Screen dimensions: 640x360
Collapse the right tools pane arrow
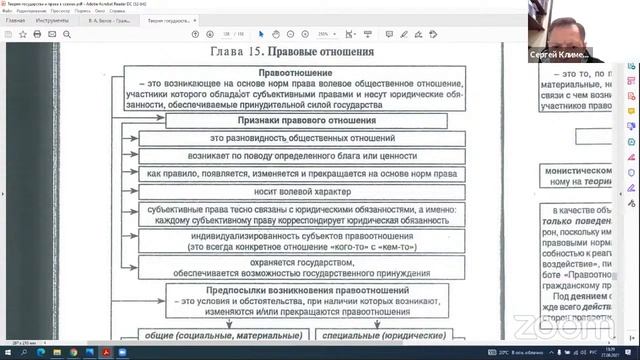tap(620, 194)
